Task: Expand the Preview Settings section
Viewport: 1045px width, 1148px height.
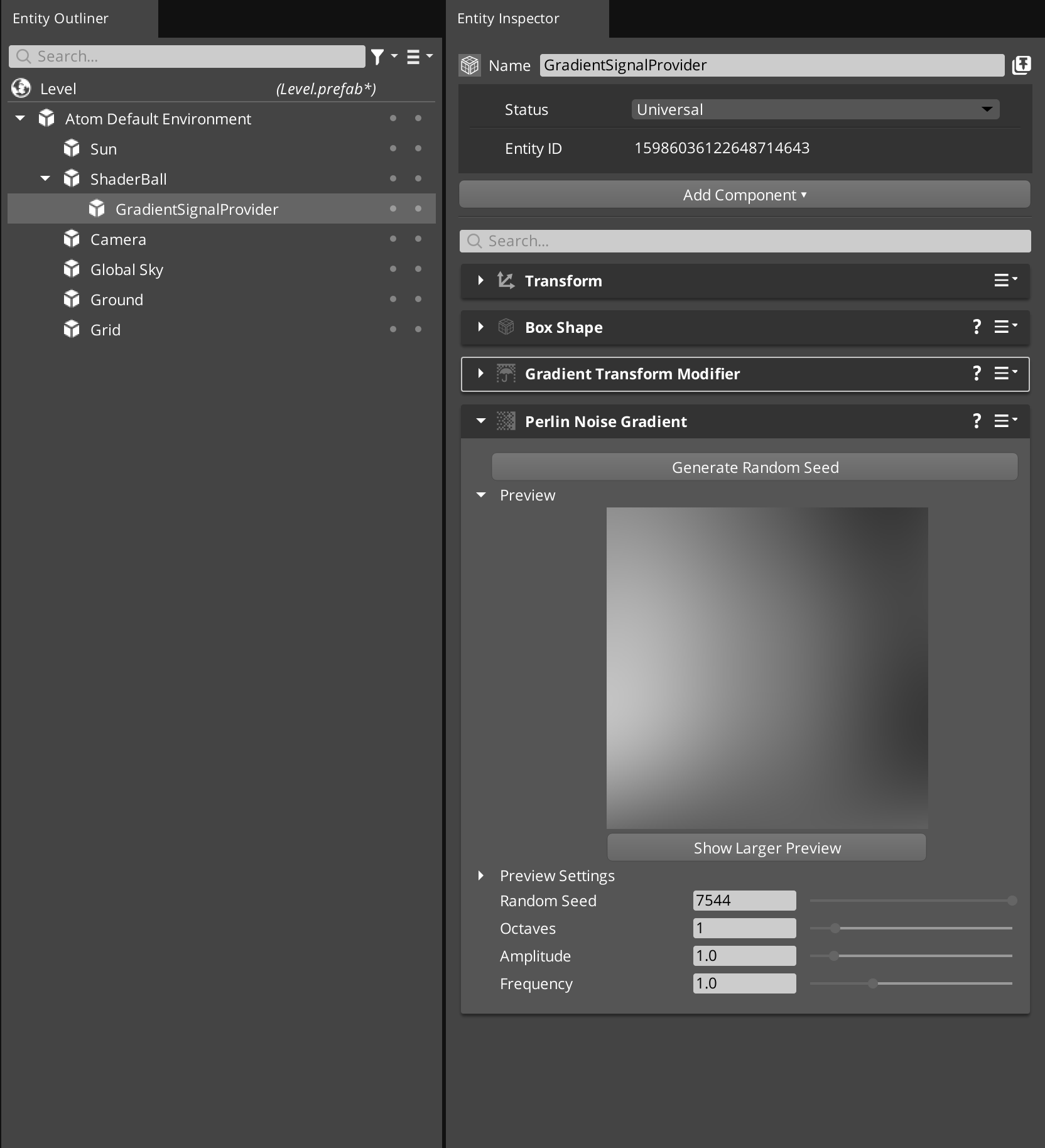Action: 482,875
